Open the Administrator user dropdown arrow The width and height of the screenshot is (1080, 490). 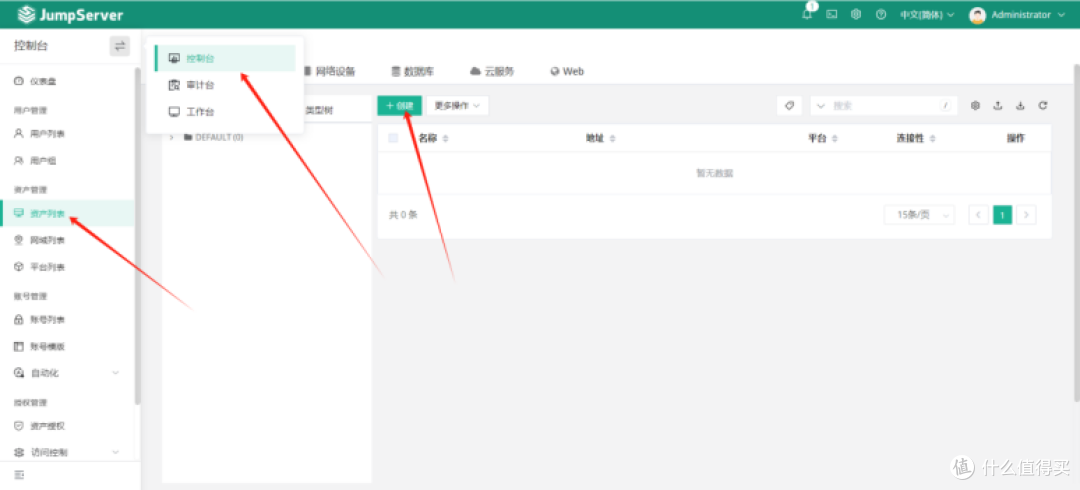point(1061,14)
